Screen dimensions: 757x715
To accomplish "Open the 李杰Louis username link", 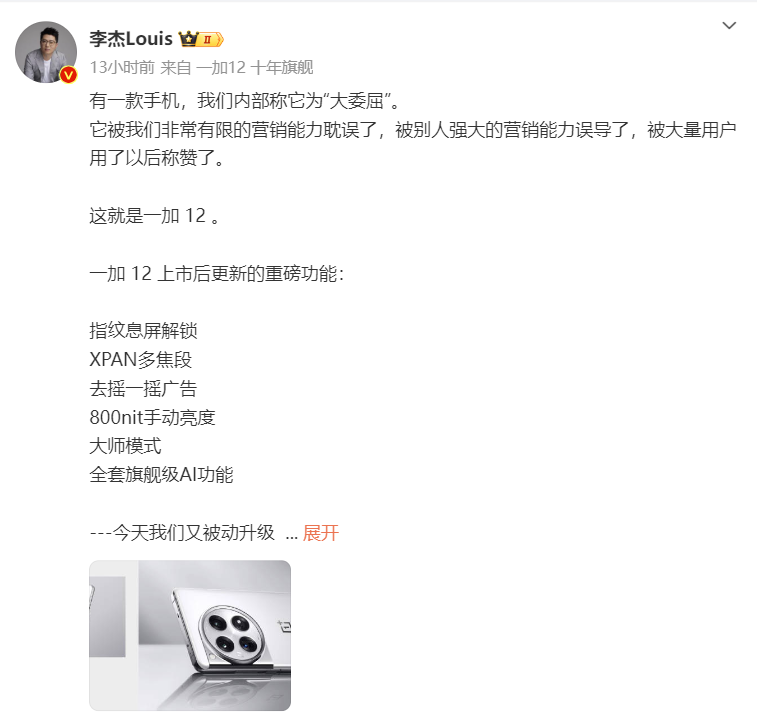I will click(x=131, y=39).
